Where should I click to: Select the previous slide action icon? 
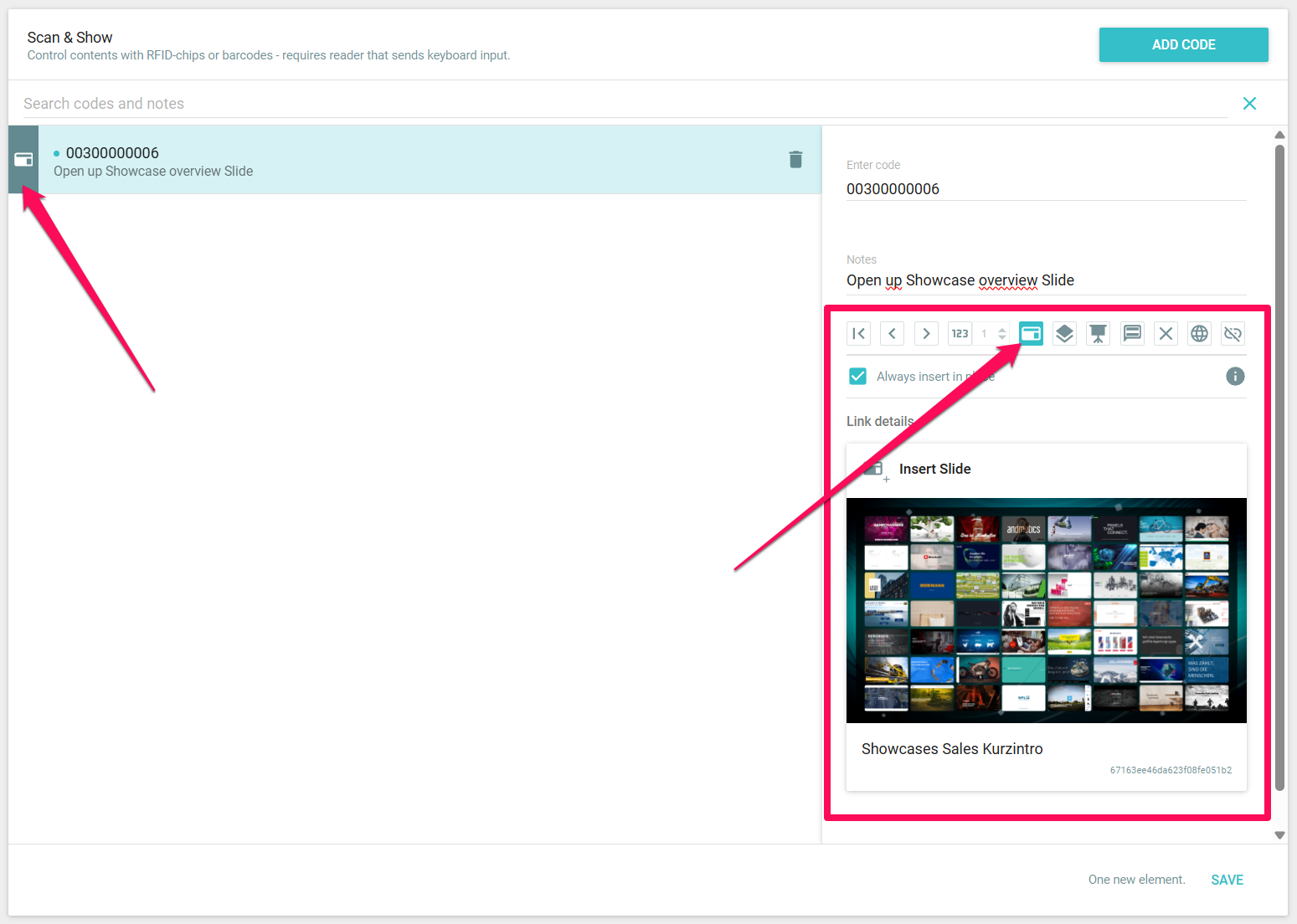click(x=892, y=334)
